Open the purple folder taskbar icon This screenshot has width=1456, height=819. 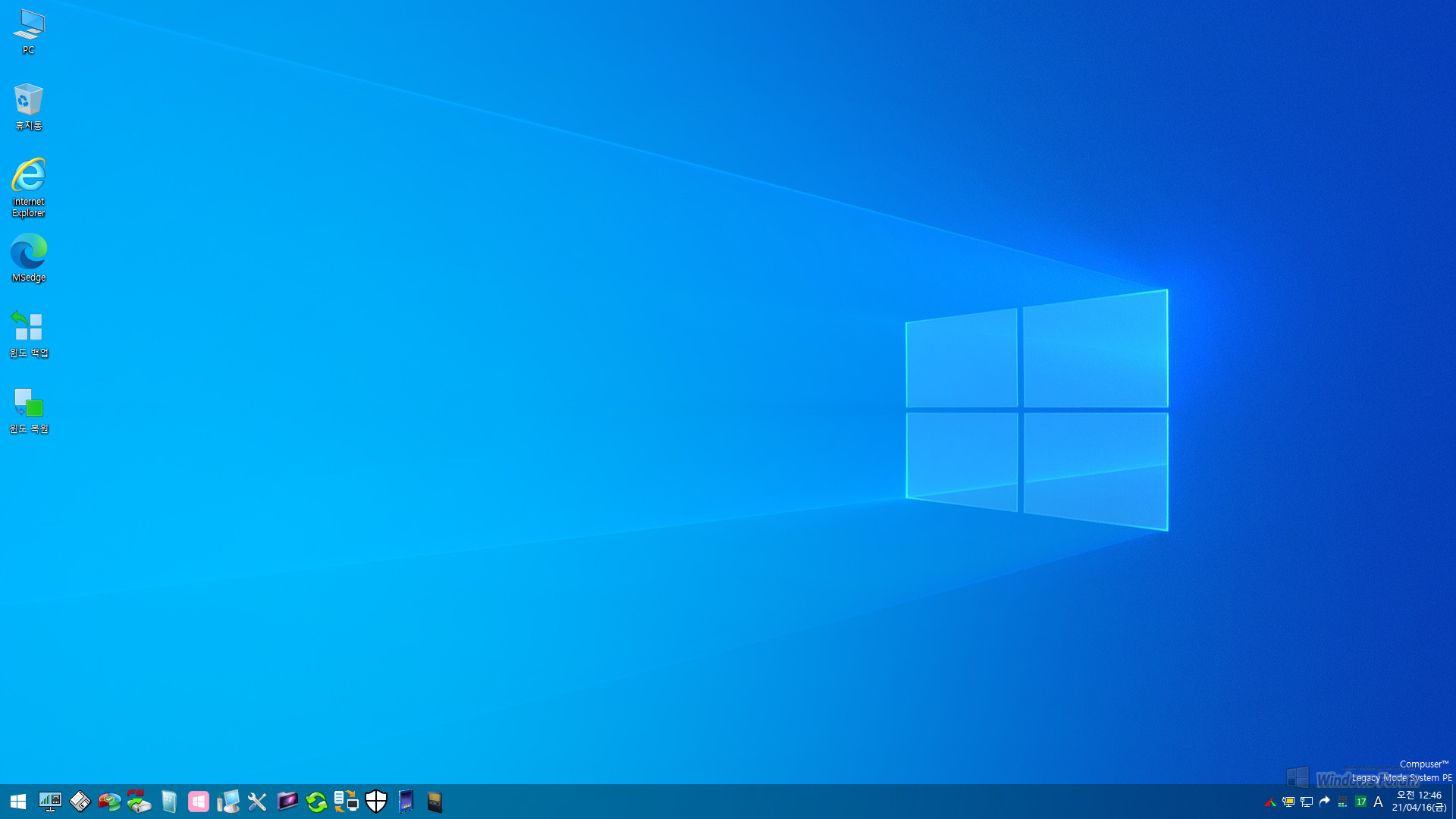pos(287,802)
